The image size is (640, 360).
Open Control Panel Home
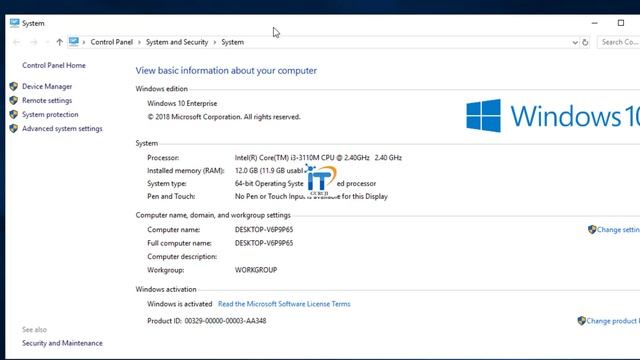(54, 65)
